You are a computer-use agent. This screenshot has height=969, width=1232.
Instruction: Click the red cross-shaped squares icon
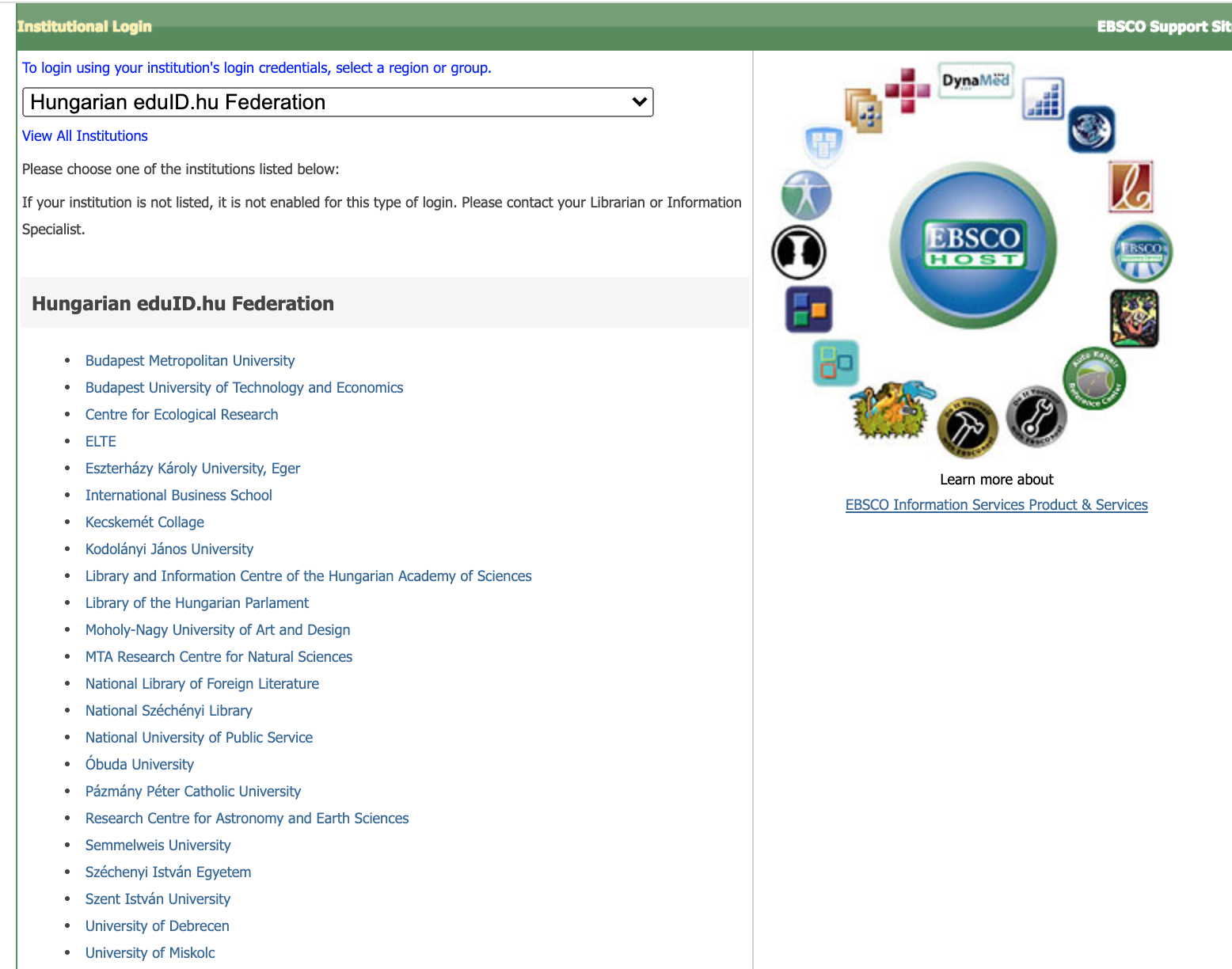point(907,90)
